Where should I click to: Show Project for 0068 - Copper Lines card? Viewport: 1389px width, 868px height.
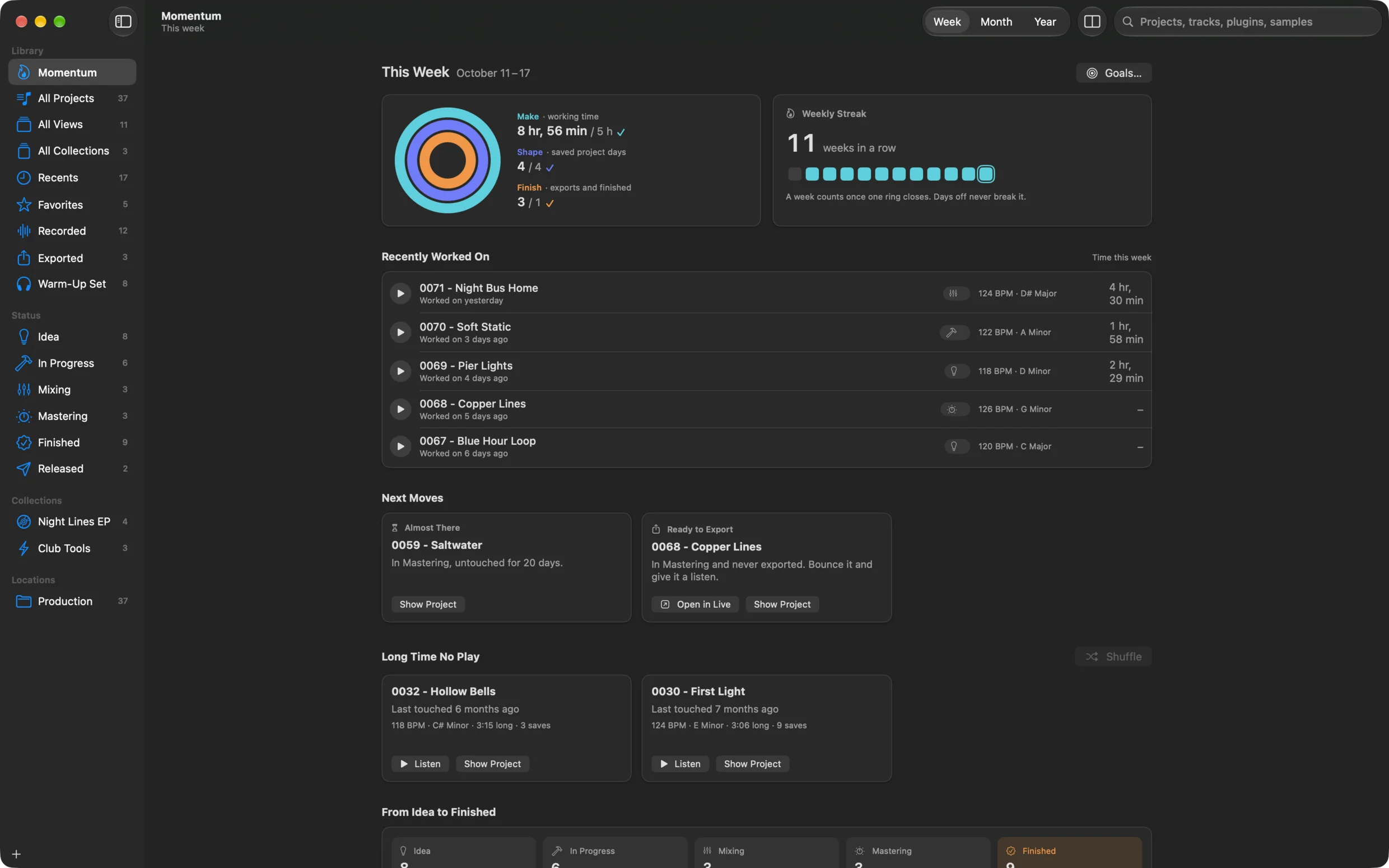point(782,604)
